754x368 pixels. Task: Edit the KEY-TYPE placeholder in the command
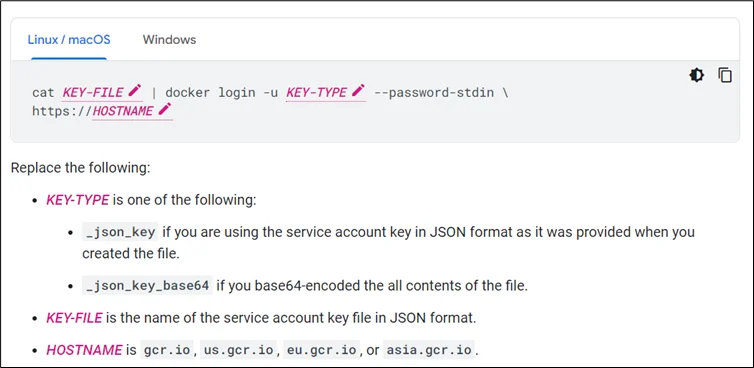[316, 92]
